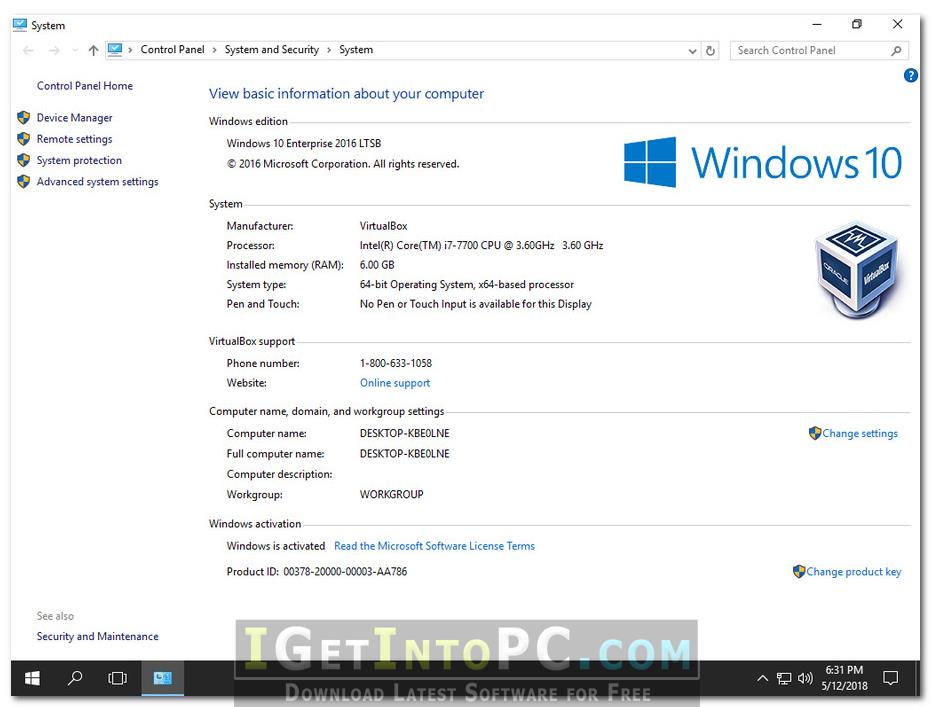Click the computer icon in address bar
Screen dimensions: 933x707
115,50
